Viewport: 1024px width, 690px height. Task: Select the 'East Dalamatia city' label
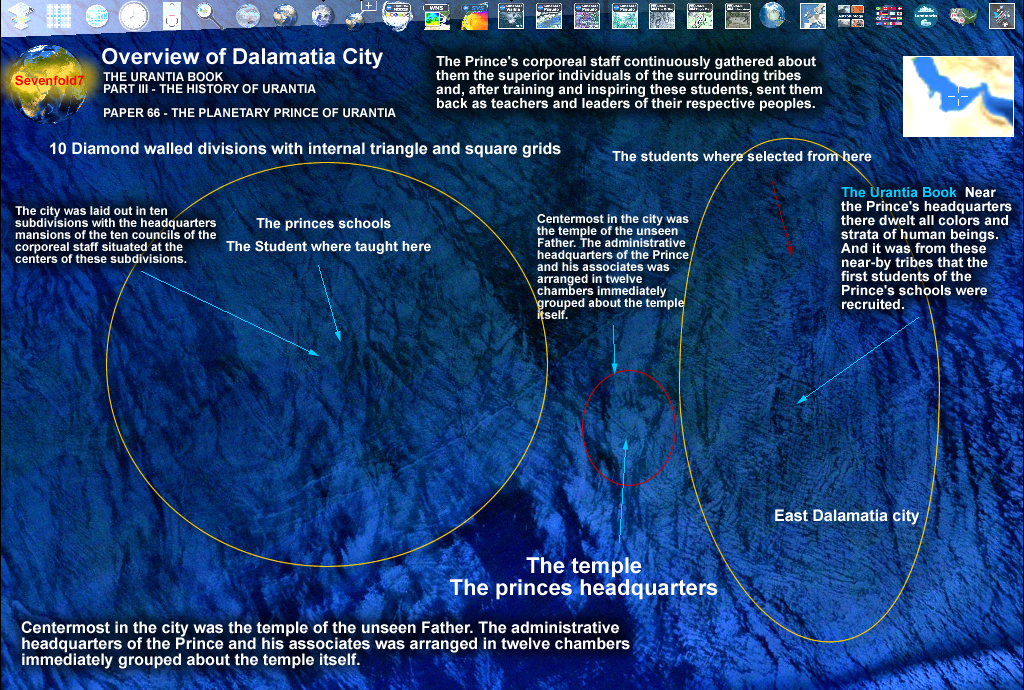click(846, 516)
